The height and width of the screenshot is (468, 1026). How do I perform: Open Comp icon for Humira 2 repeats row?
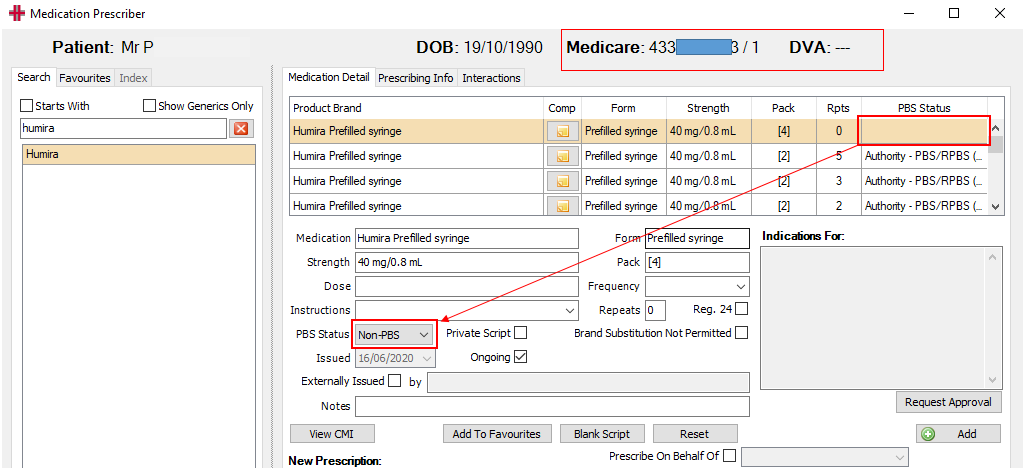pos(562,206)
